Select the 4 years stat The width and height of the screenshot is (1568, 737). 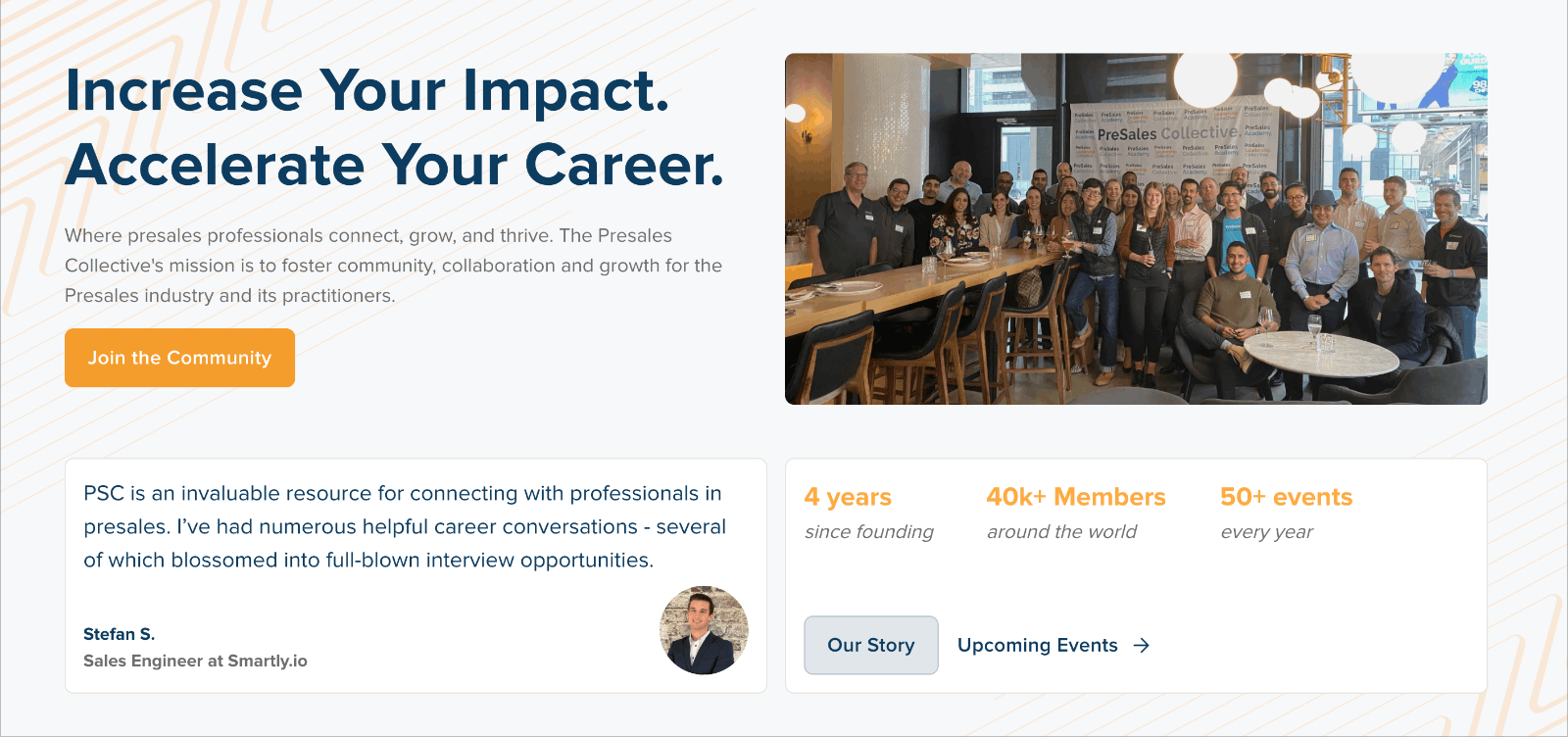click(x=848, y=497)
